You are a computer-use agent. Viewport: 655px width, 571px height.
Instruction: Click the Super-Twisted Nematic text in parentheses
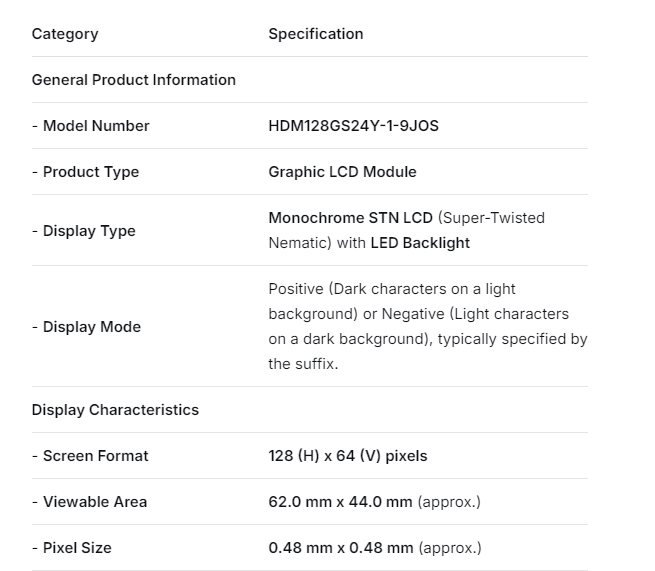point(494,218)
